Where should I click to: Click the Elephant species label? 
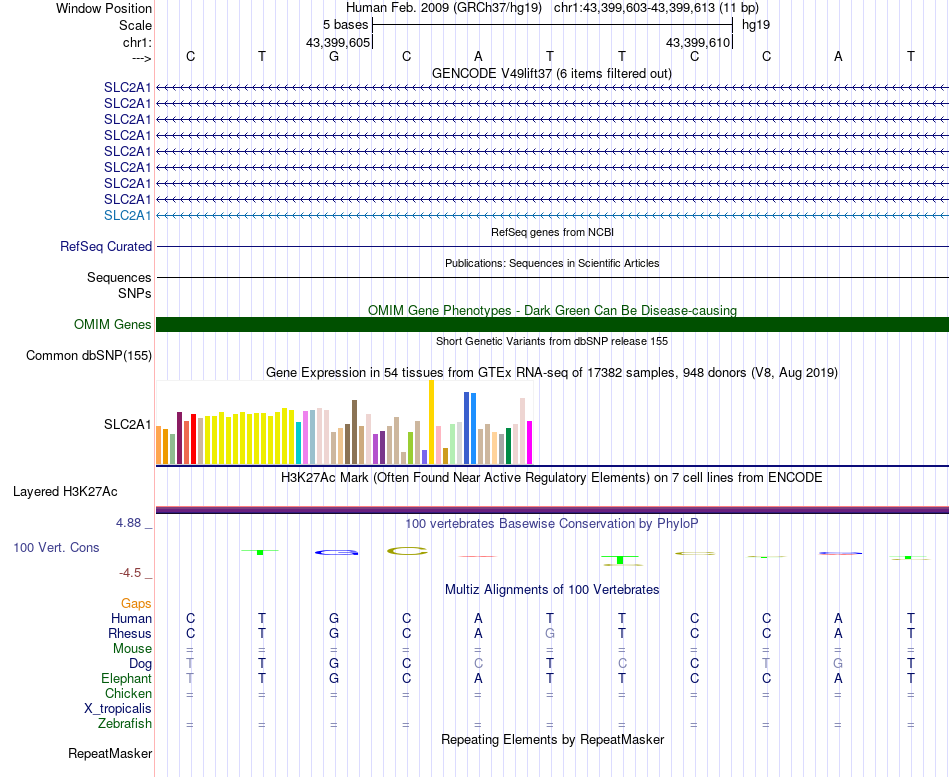pyautogui.click(x=126, y=678)
